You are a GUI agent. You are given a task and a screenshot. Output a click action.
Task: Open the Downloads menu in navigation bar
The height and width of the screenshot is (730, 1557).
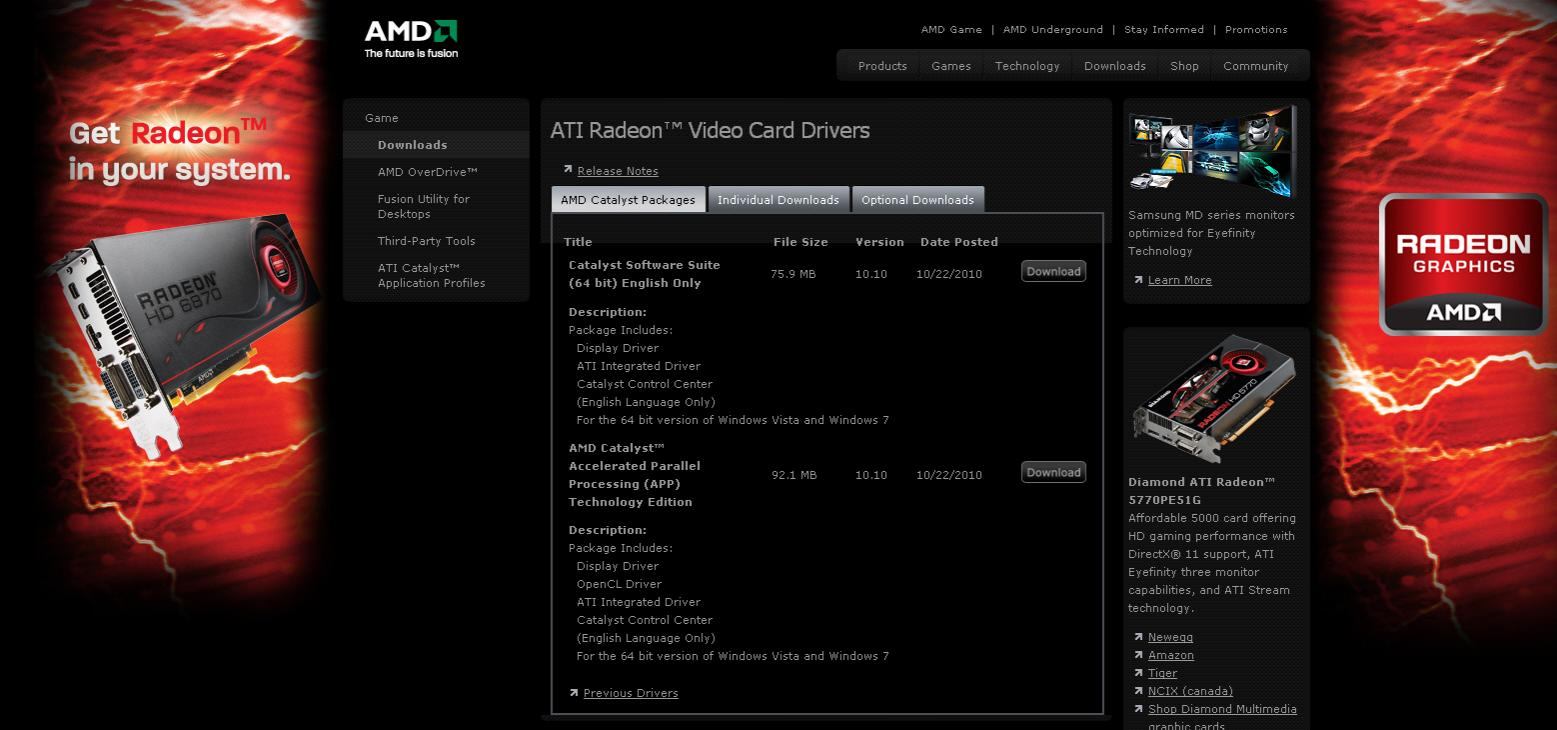(x=1115, y=66)
